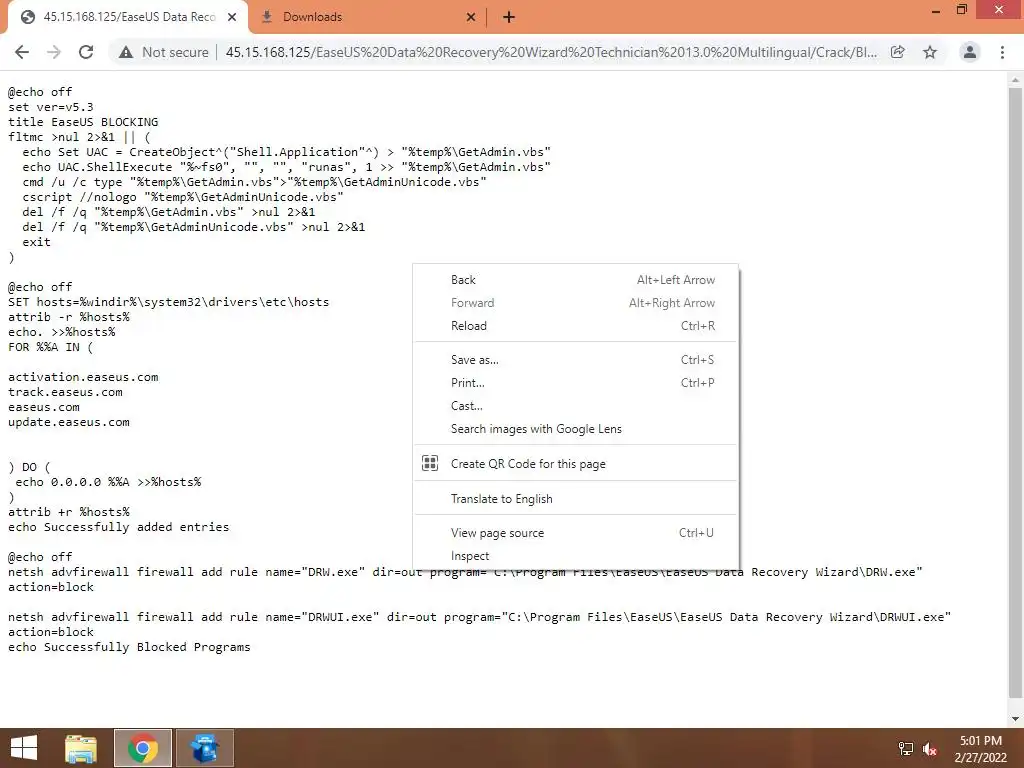
Task: Close the EaseUS Data Recovery tab
Action: click(232, 17)
